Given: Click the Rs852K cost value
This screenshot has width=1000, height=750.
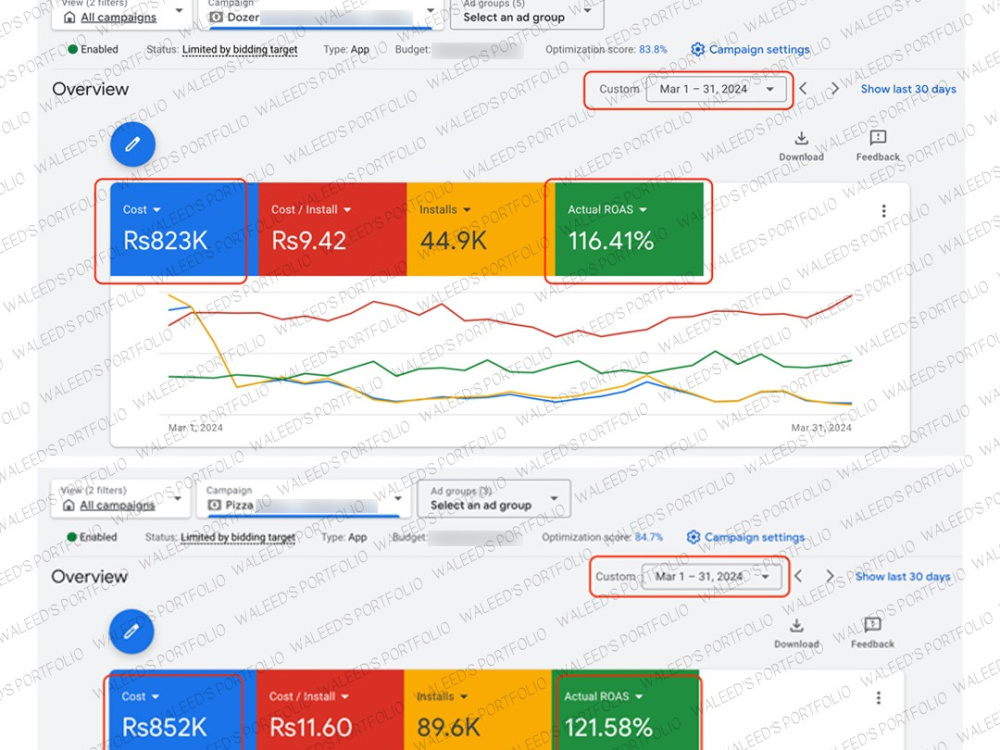Looking at the screenshot, I should [x=164, y=728].
